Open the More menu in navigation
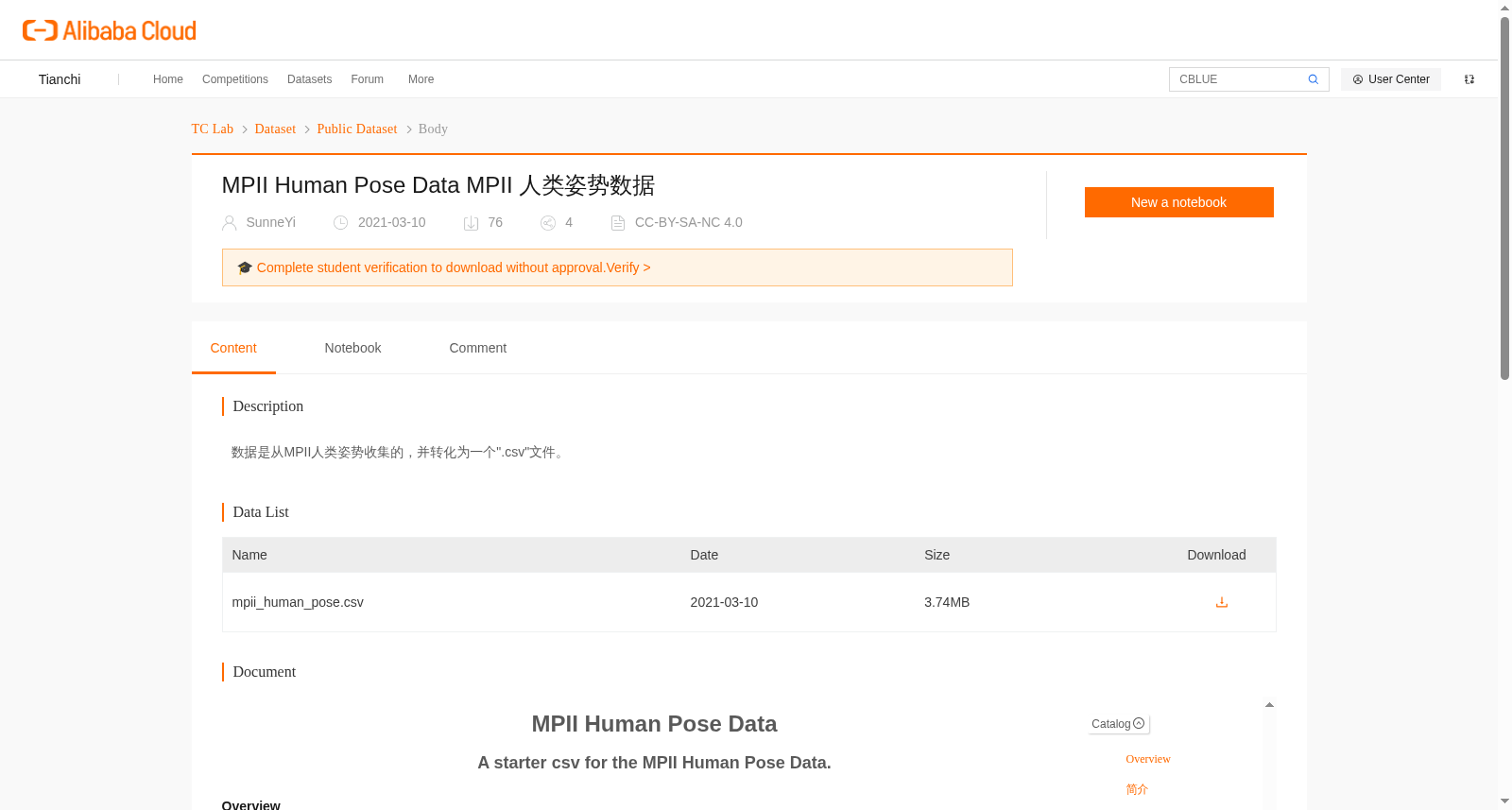The width and height of the screenshot is (1512, 810). [421, 79]
